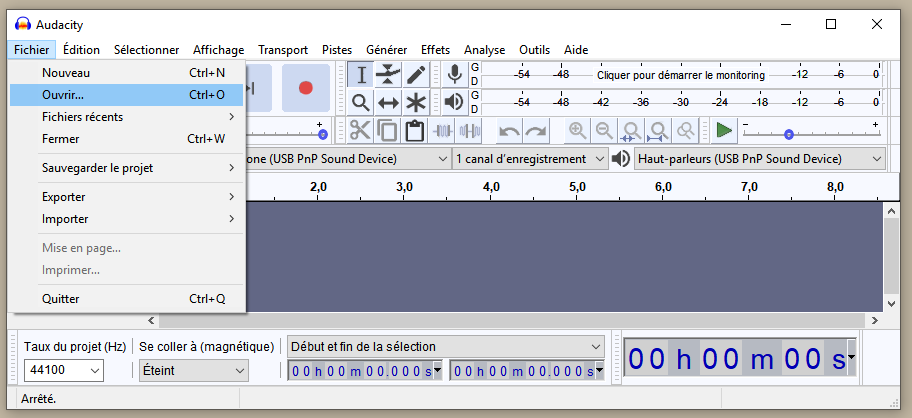Click the microphone recording meter icon
Image resolution: width=912 pixels, height=418 pixels.
tap(454, 74)
